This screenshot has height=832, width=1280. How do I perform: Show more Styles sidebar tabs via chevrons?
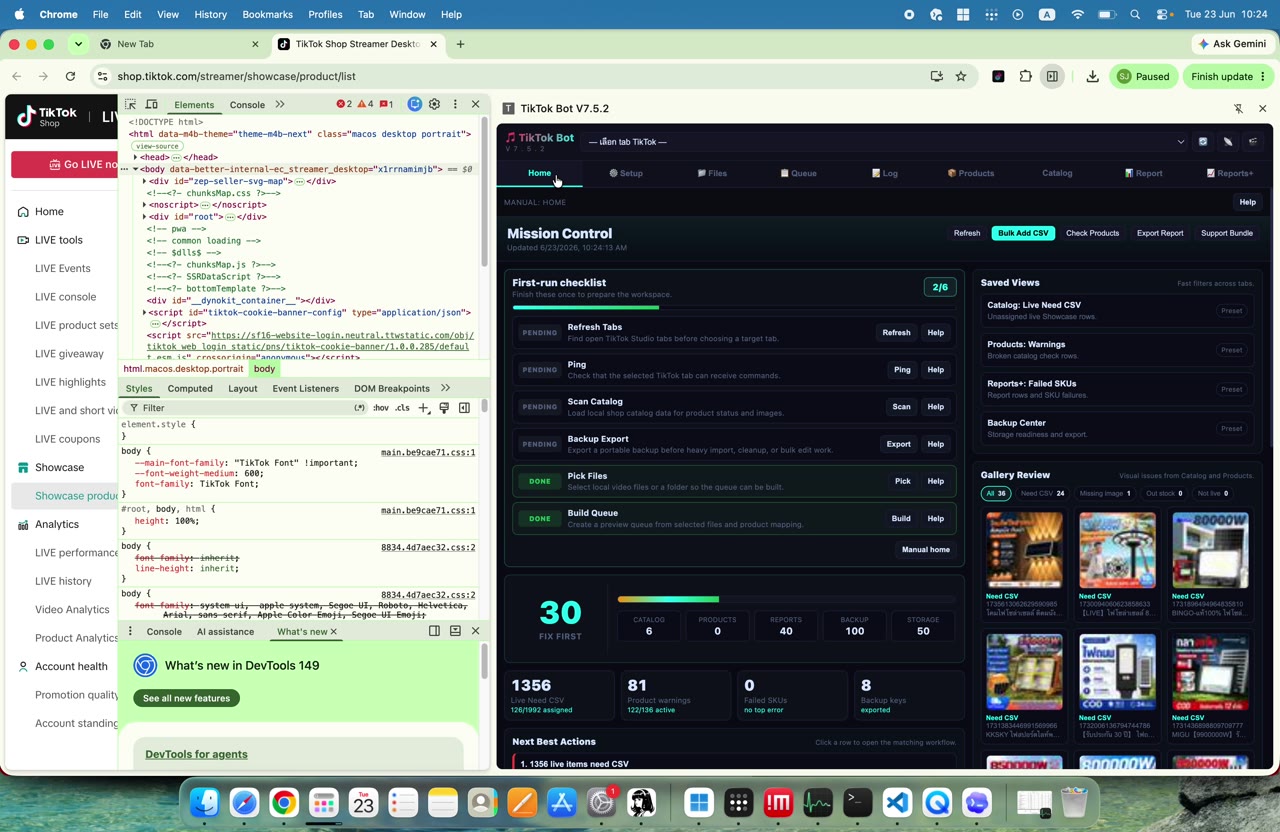(x=445, y=388)
